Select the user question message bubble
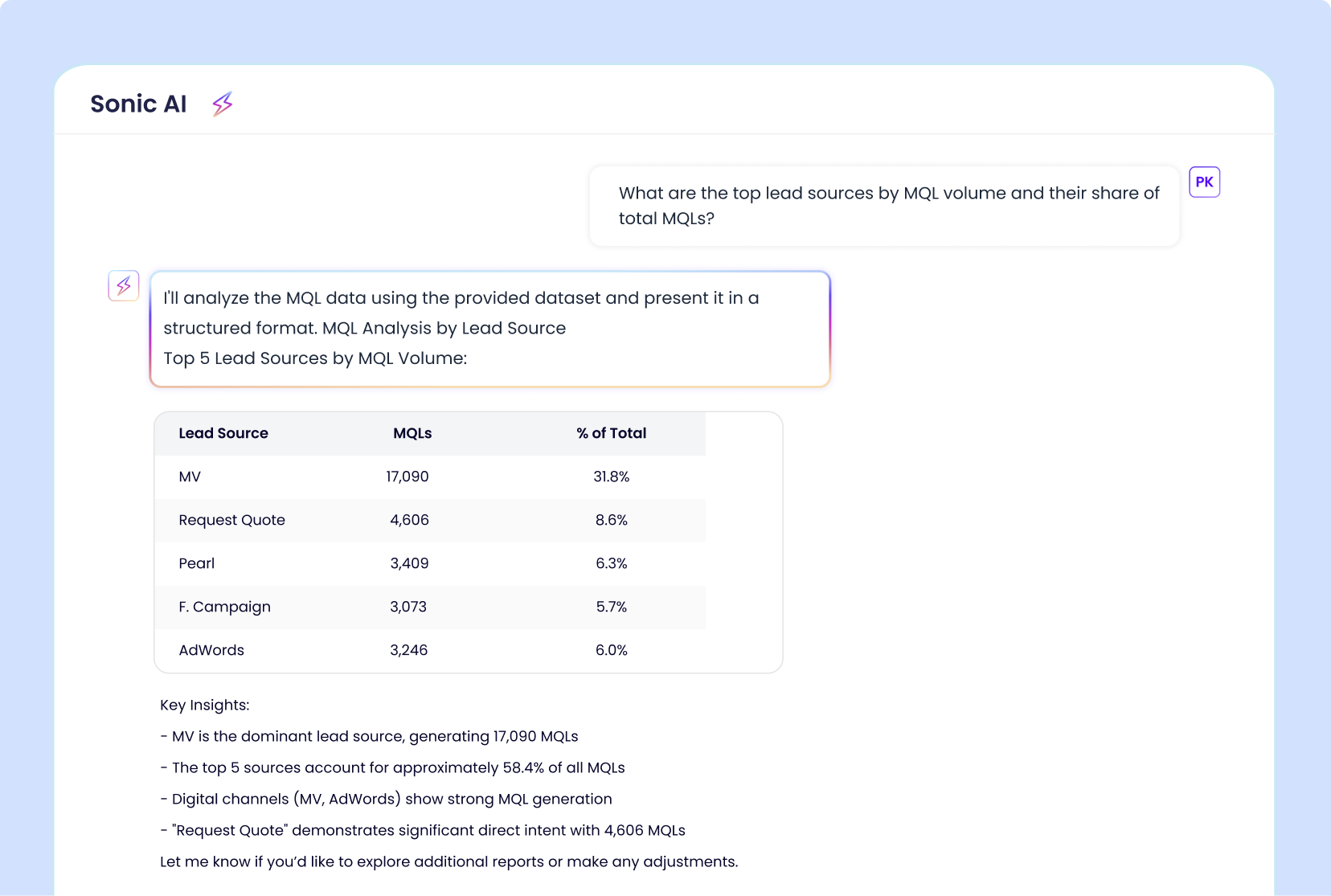The height and width of the screenshot is (896, 1331). 884,206
